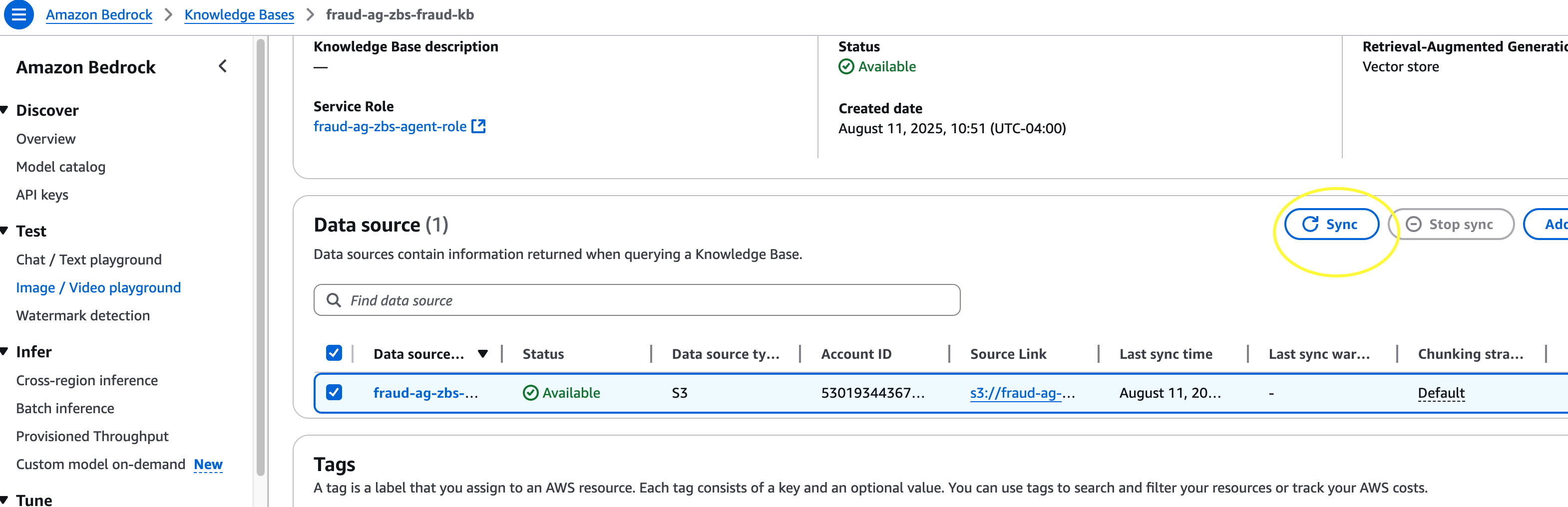Collapse the Test section
1568x507 pixels.
click(x=4, y=231)
